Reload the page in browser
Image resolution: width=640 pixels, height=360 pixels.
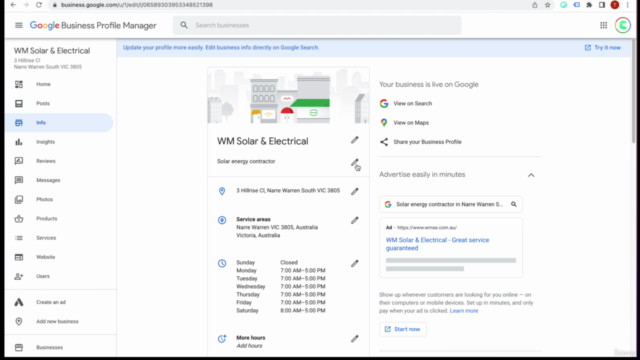click(39, 5)
